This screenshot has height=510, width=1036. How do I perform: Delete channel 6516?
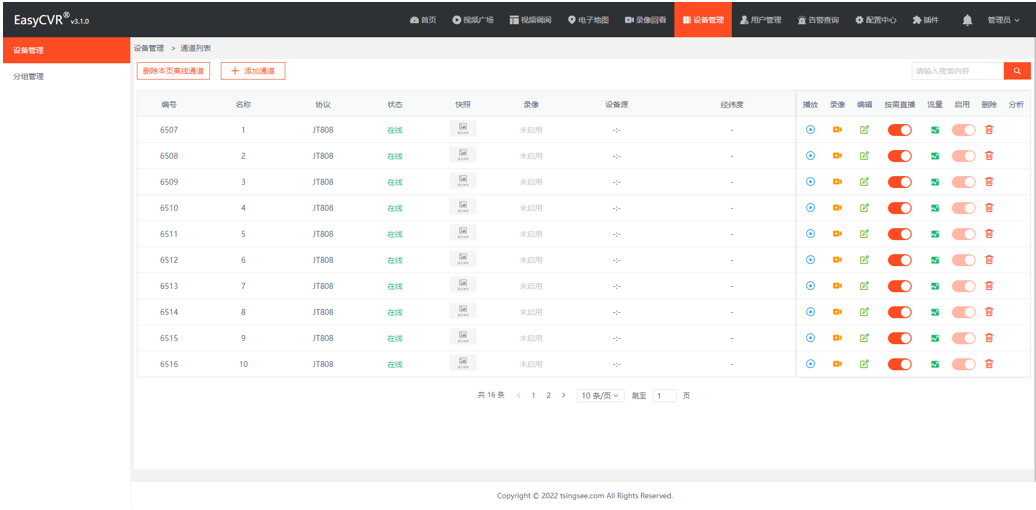989,364
